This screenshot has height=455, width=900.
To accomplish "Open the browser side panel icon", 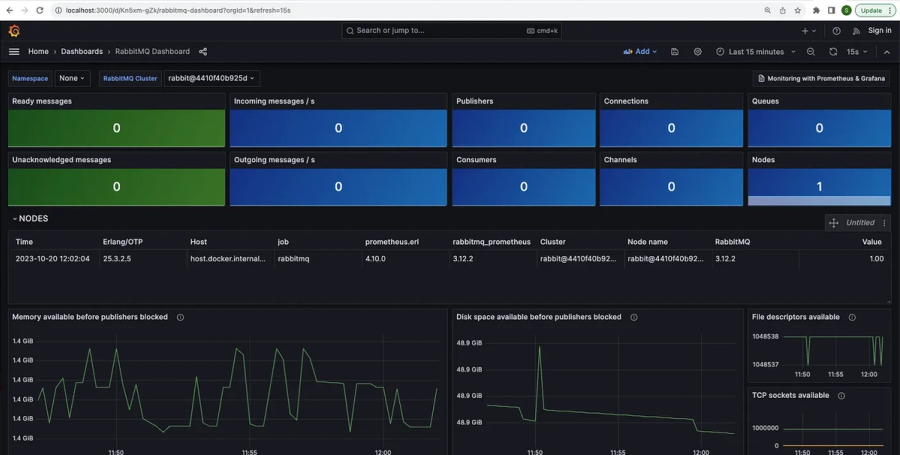I will pyautogui.click(x=831, y=10).
